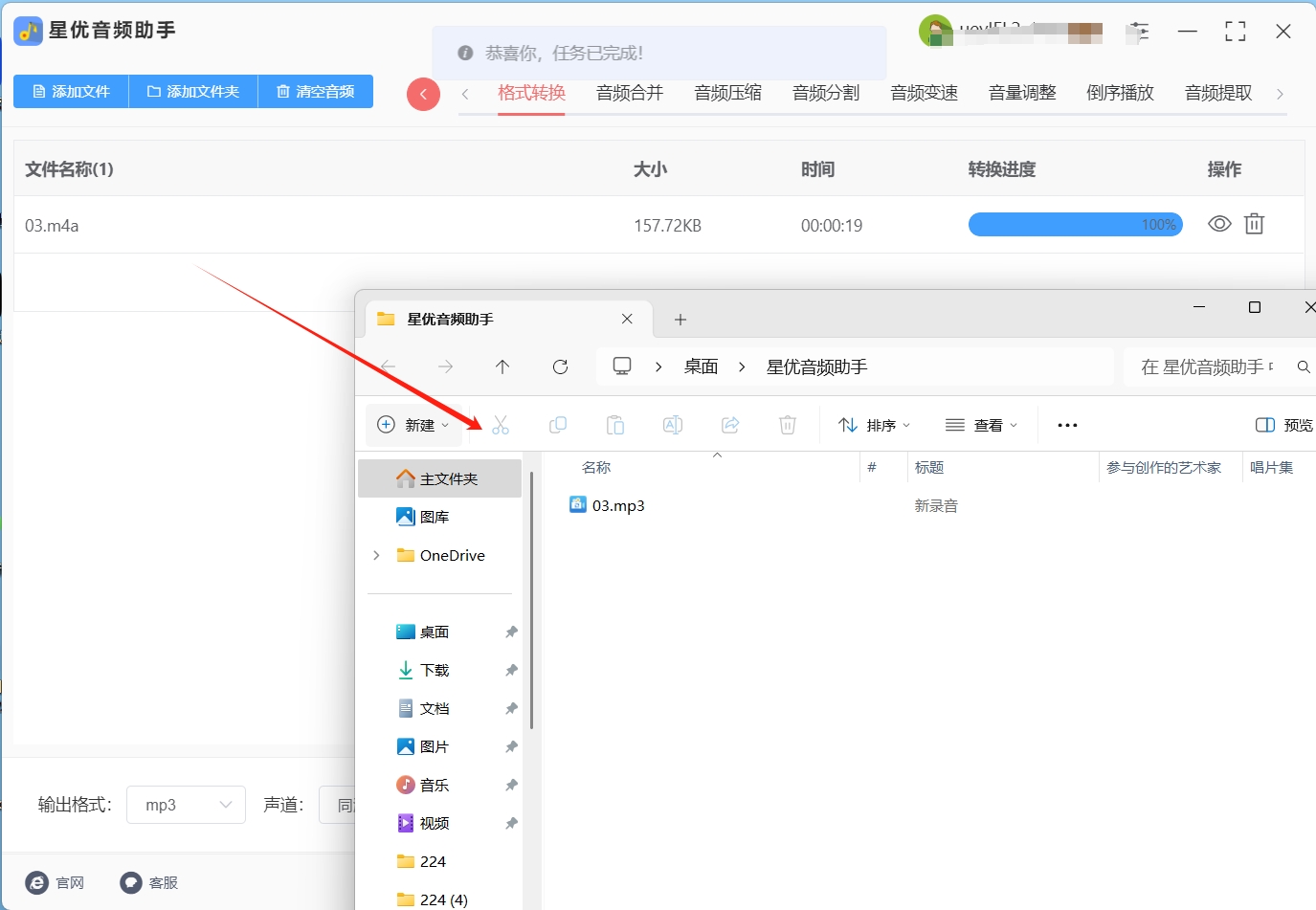Switch to the 音频分割 tab

[x=826, y=93]
